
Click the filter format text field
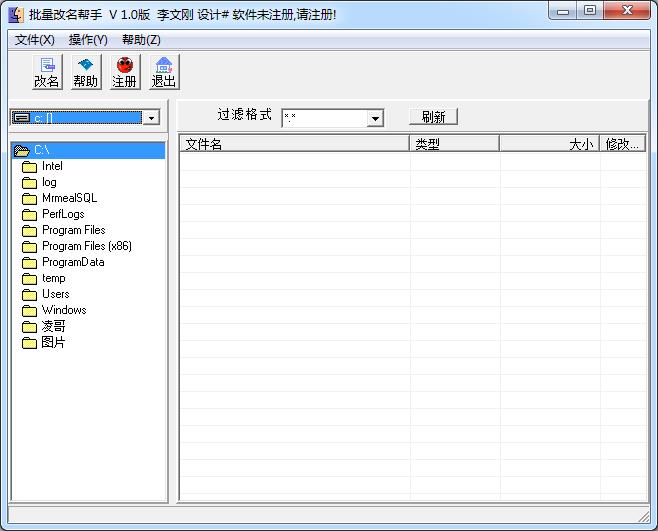(x=324, y=119)
